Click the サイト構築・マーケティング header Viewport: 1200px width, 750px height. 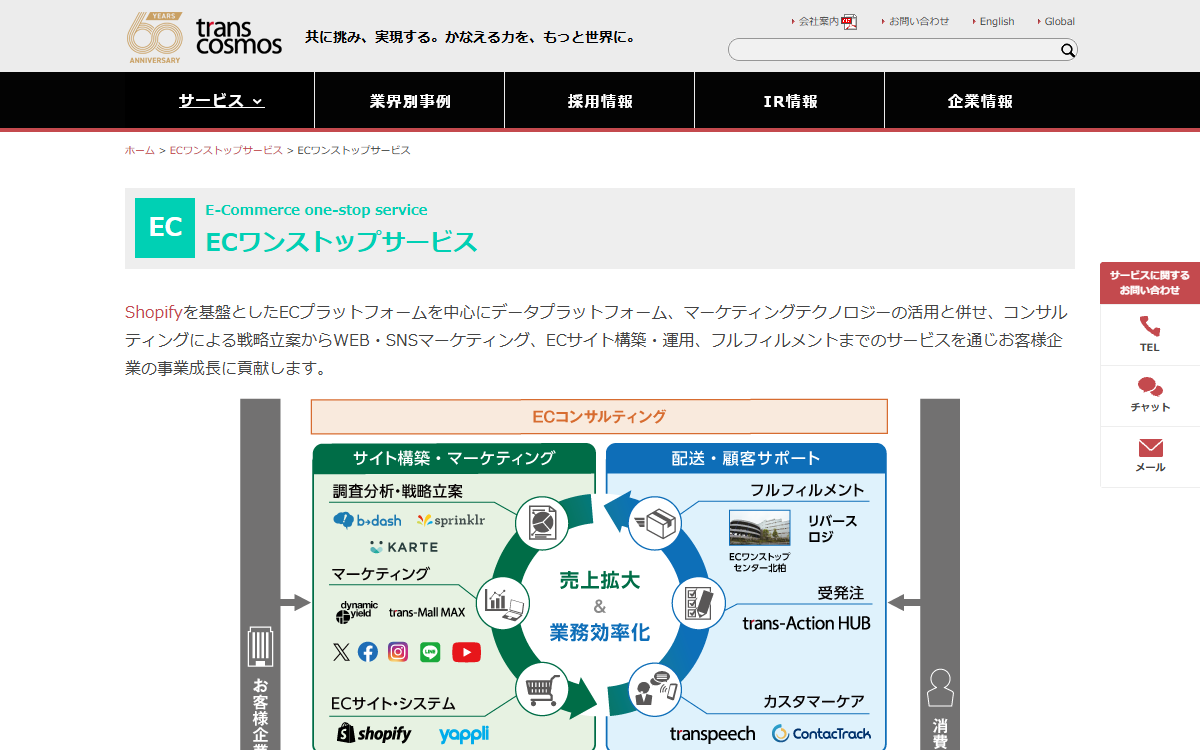(454, 458)
